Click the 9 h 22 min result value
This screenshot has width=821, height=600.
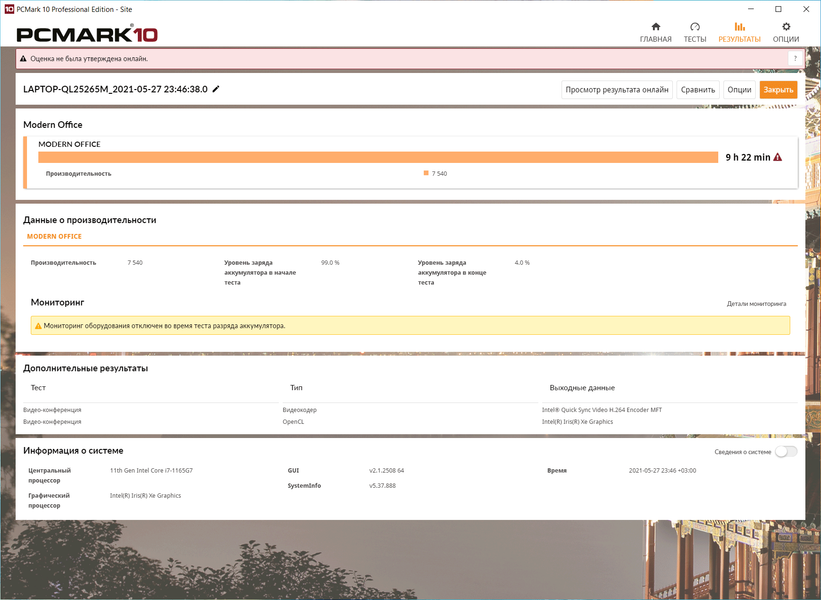tap(748, 157)
